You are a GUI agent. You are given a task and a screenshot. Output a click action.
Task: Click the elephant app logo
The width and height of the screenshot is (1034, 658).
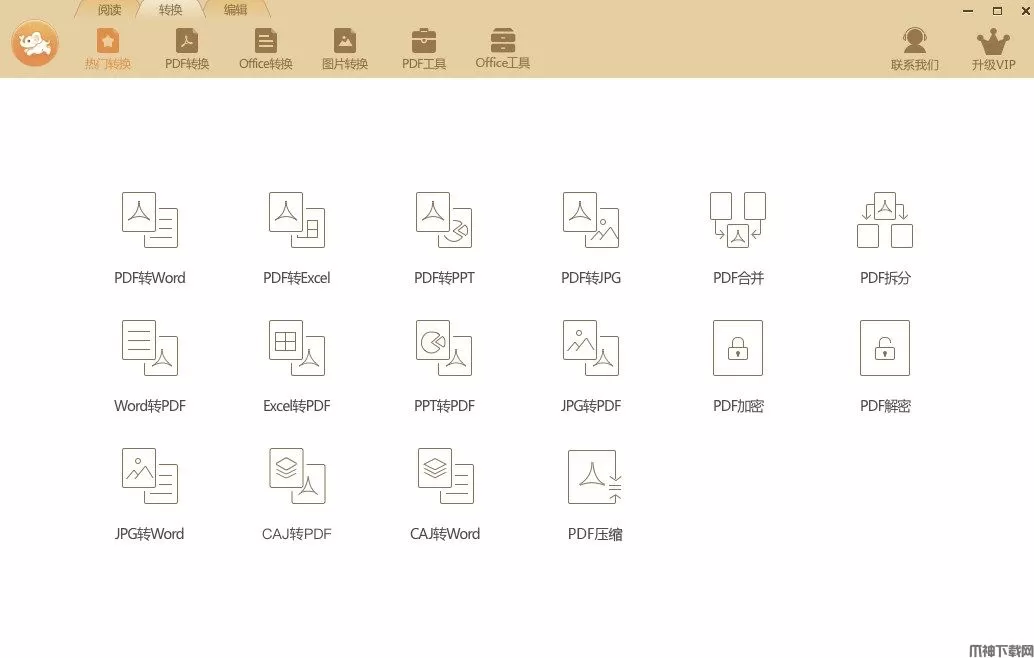(35, 43)
